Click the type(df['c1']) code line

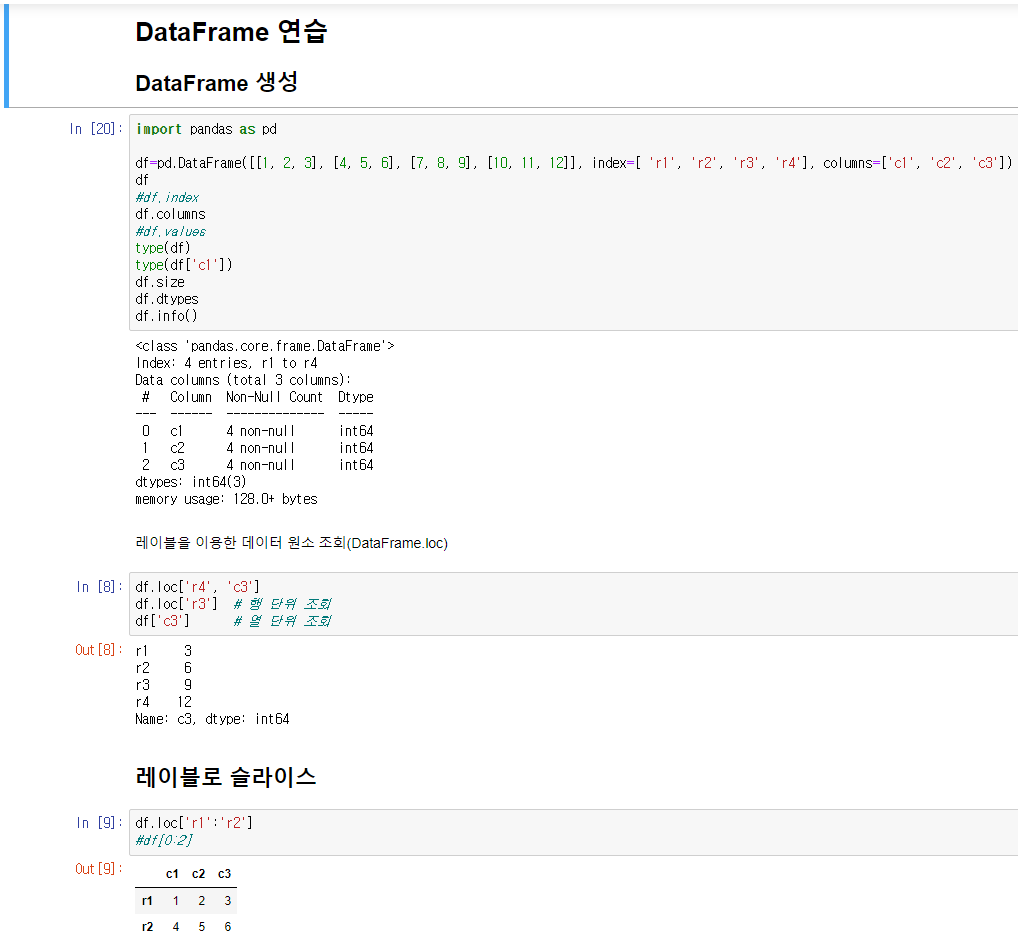(x=184, y=265)
